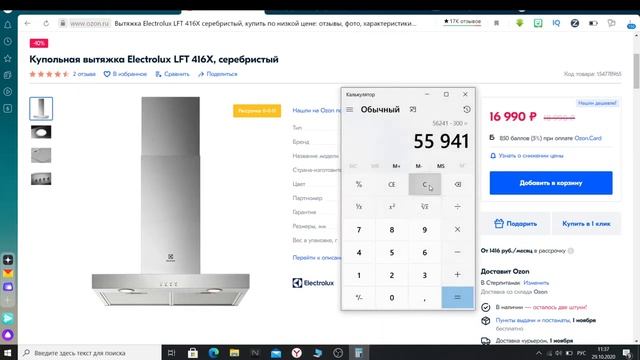Click the Electrolux brand logo
Image resolution: width=640 pixels, height=360 pixels.
coord(313,283)
